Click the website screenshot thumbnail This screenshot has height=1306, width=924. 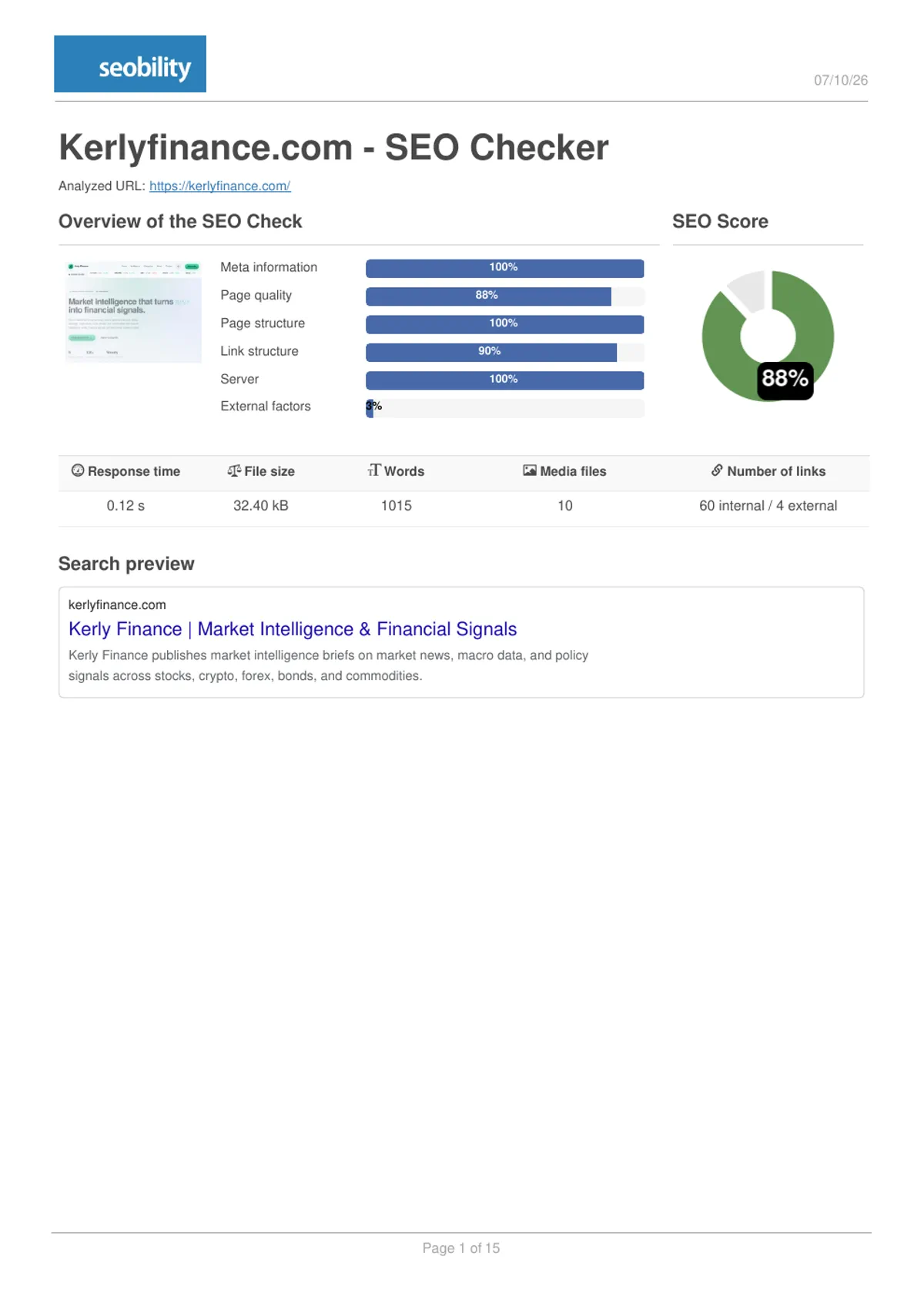click(133, 311)
